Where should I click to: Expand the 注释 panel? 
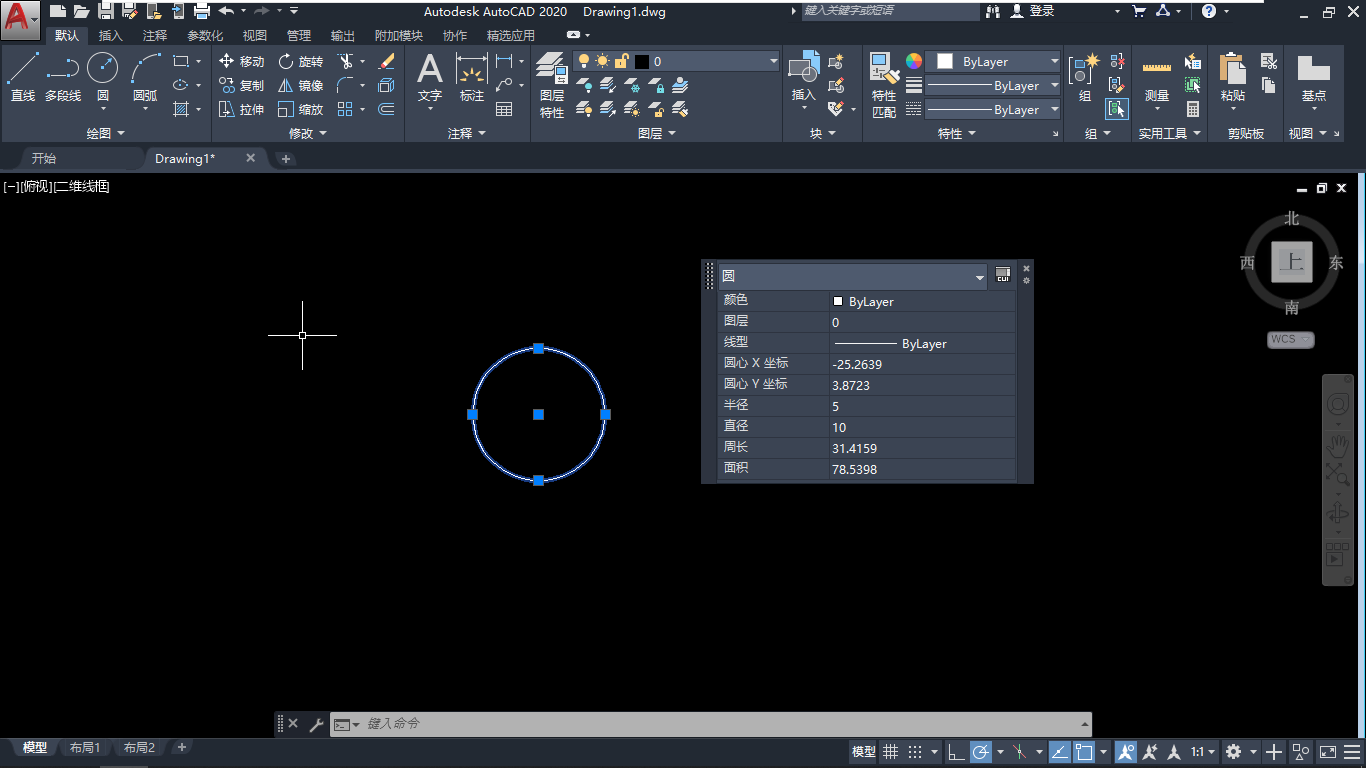[467, 133]
